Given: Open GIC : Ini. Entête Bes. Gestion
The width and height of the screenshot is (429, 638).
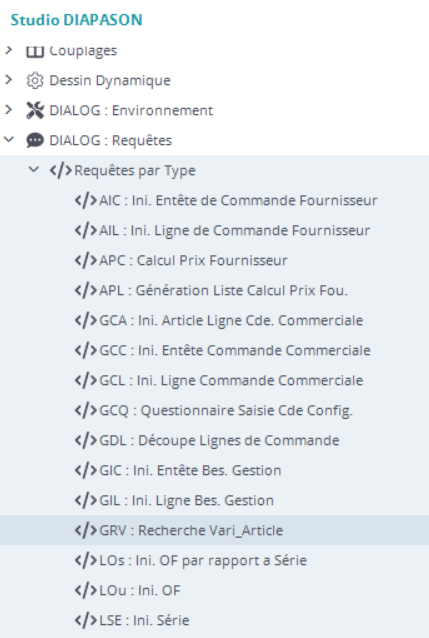Looking at the screenshot, I should tap(190, 470).
